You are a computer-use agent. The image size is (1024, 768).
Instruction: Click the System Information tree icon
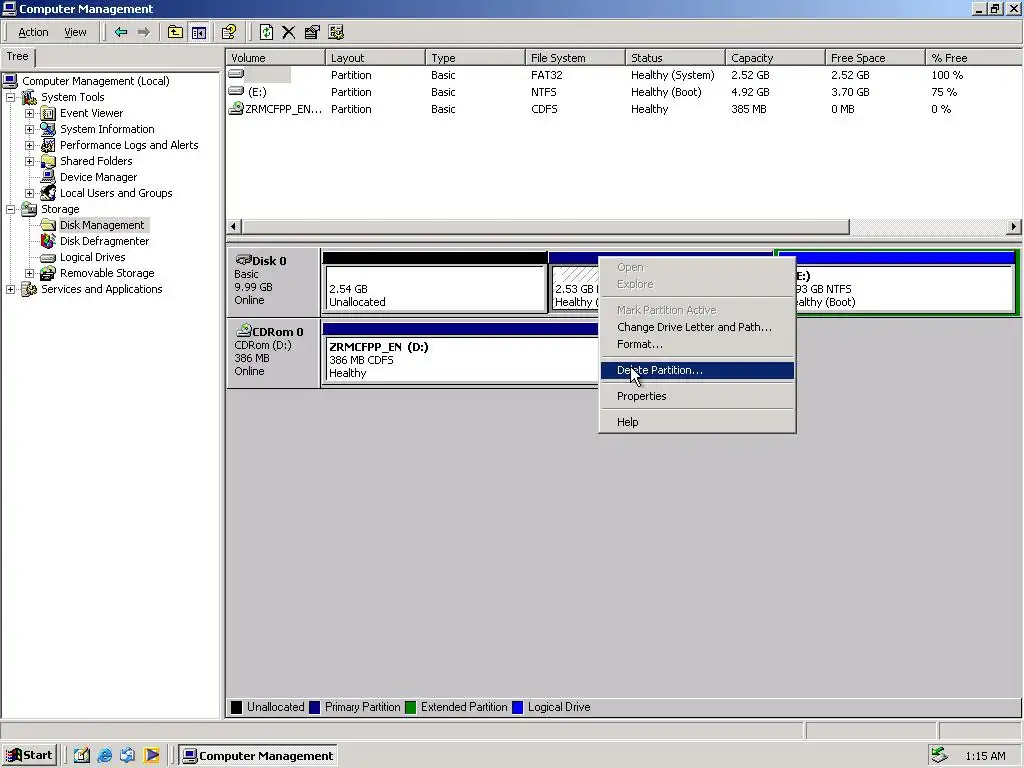tap(48, 129)
